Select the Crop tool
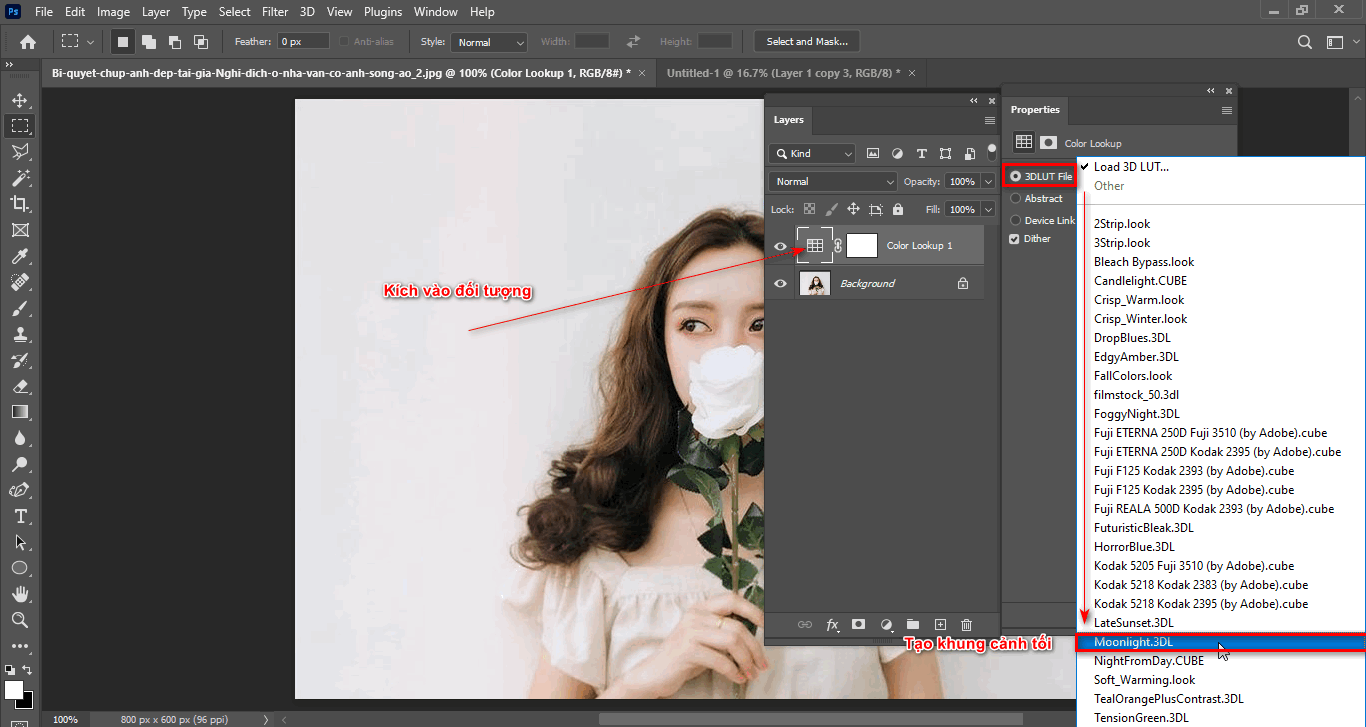1366x727 pixels. [x=20, y=203]
